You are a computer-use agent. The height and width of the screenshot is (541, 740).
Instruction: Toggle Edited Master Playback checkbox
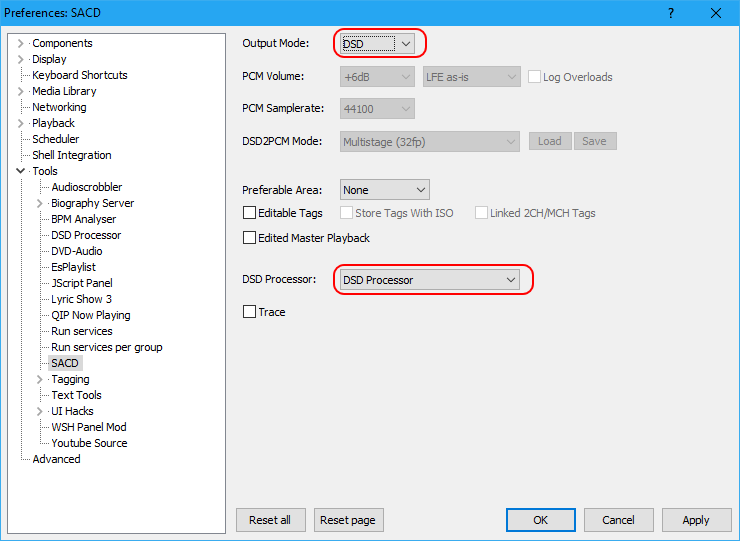click(250, 238)
